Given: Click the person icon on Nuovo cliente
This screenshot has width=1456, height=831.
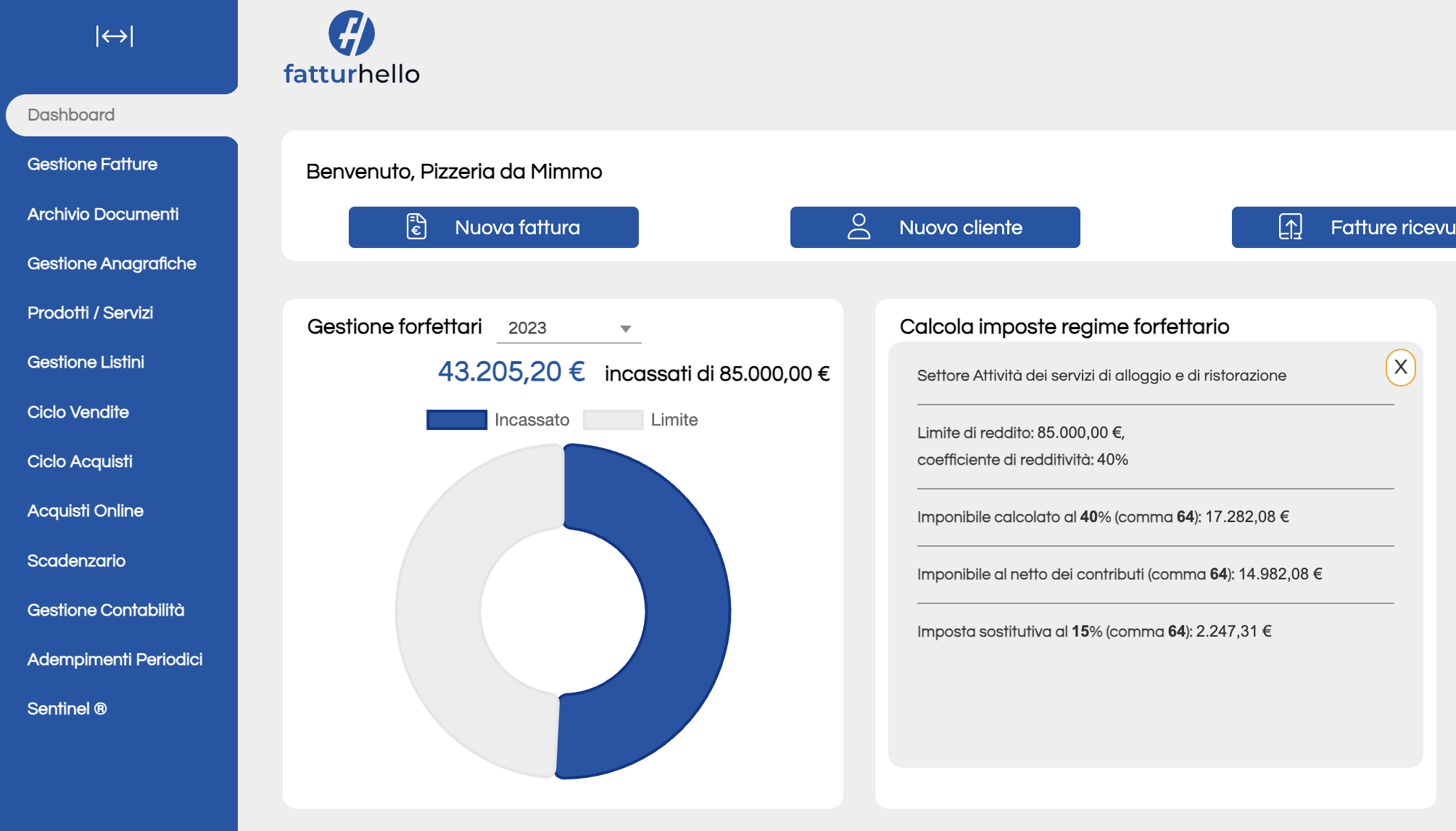Looking at the screenshot, I should pyautogui.click(x=859, y=226).
